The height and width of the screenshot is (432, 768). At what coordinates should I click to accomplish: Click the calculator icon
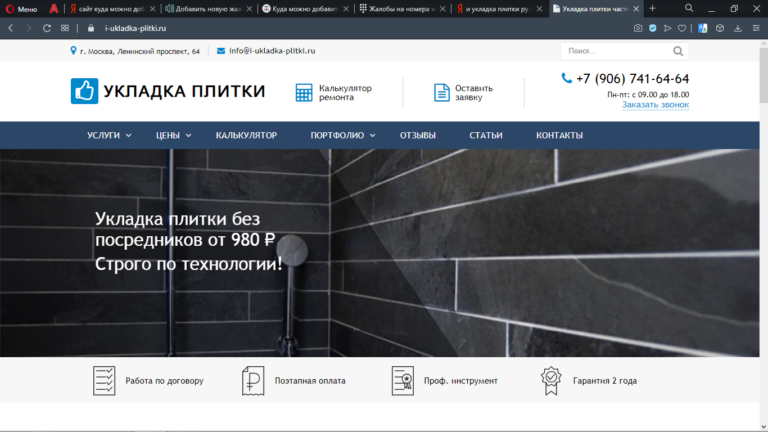(304, 93)
